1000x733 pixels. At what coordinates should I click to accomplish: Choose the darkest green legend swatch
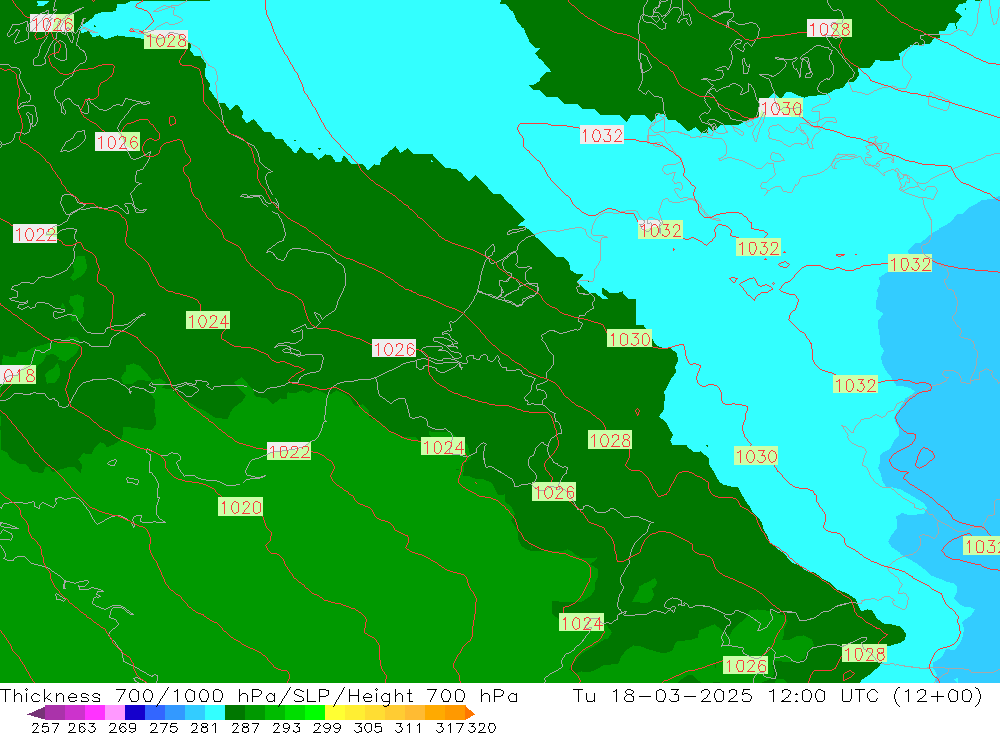[x=235, y=713]
